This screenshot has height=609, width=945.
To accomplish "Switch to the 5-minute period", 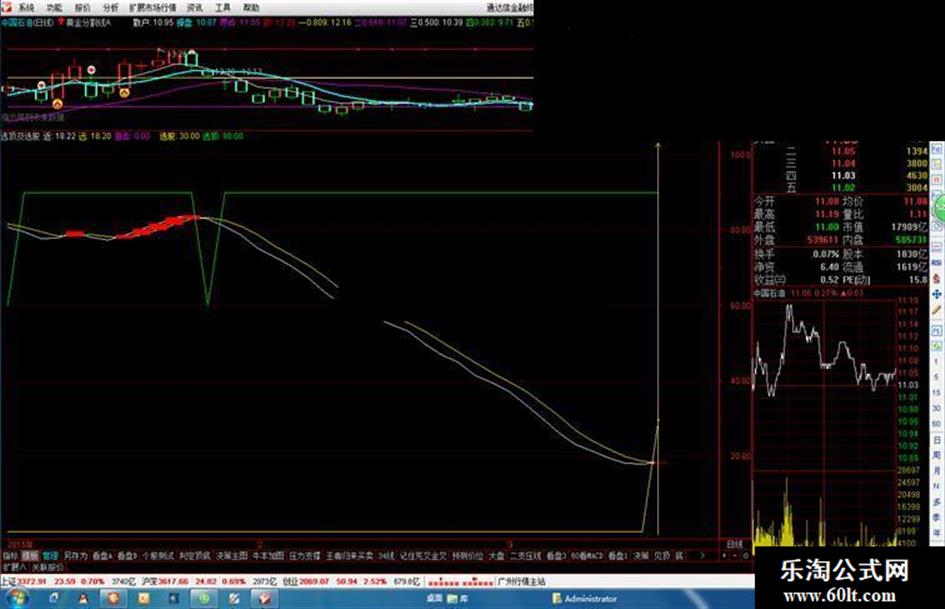I will click(937, 377).
